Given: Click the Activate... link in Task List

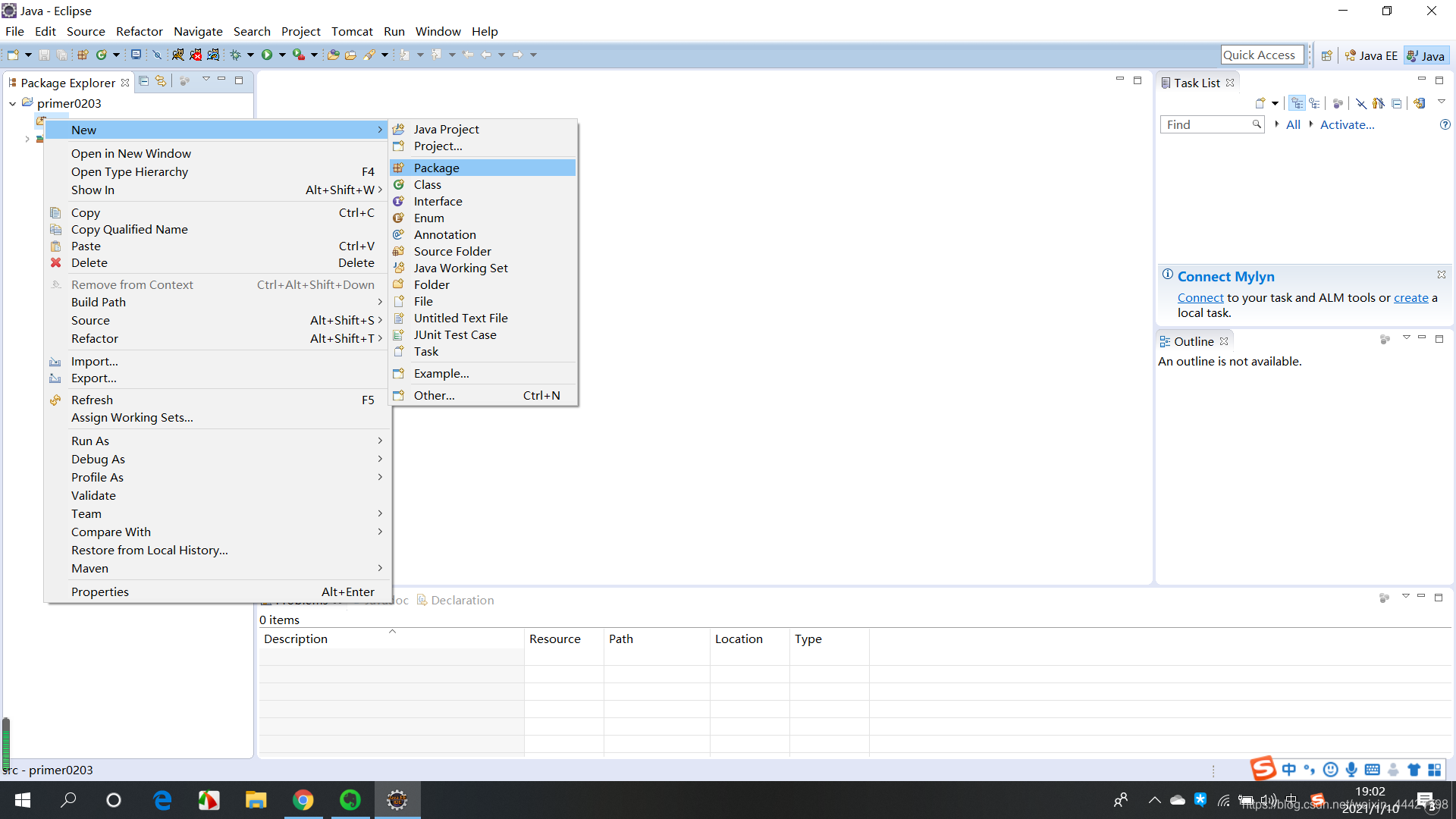Looking at the screenshot, I should click(x=1347, y=124).
